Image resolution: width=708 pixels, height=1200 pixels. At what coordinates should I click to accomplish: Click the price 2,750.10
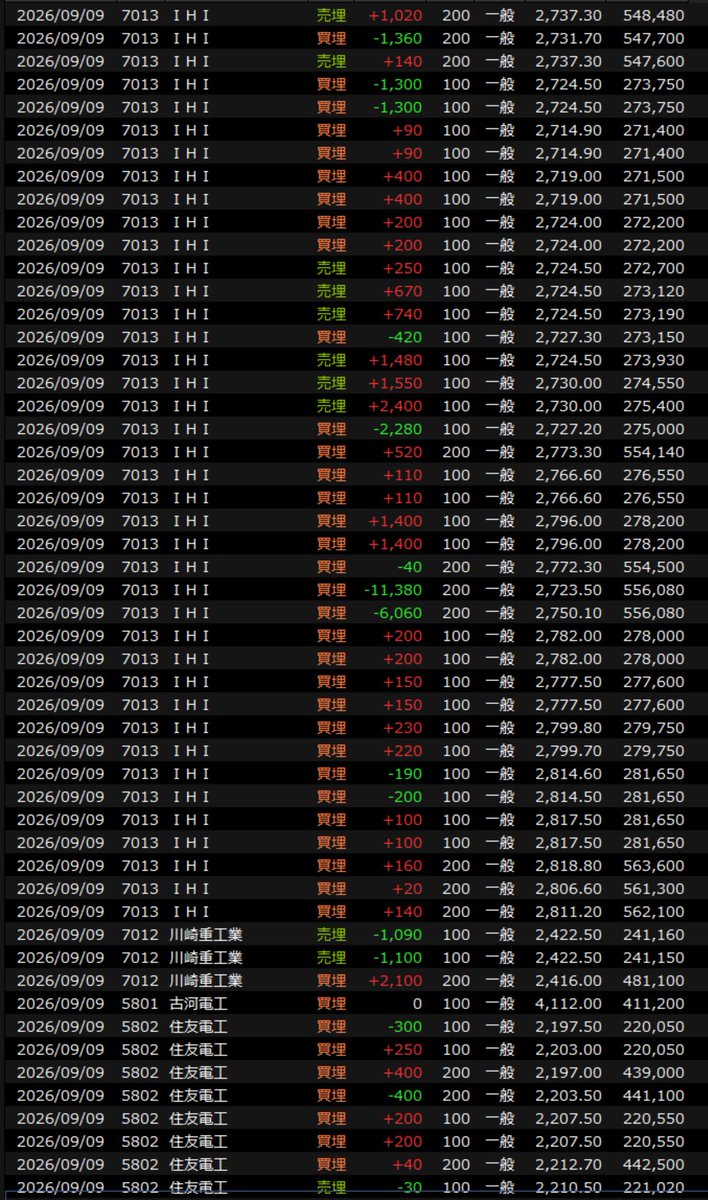coord(569,613)
